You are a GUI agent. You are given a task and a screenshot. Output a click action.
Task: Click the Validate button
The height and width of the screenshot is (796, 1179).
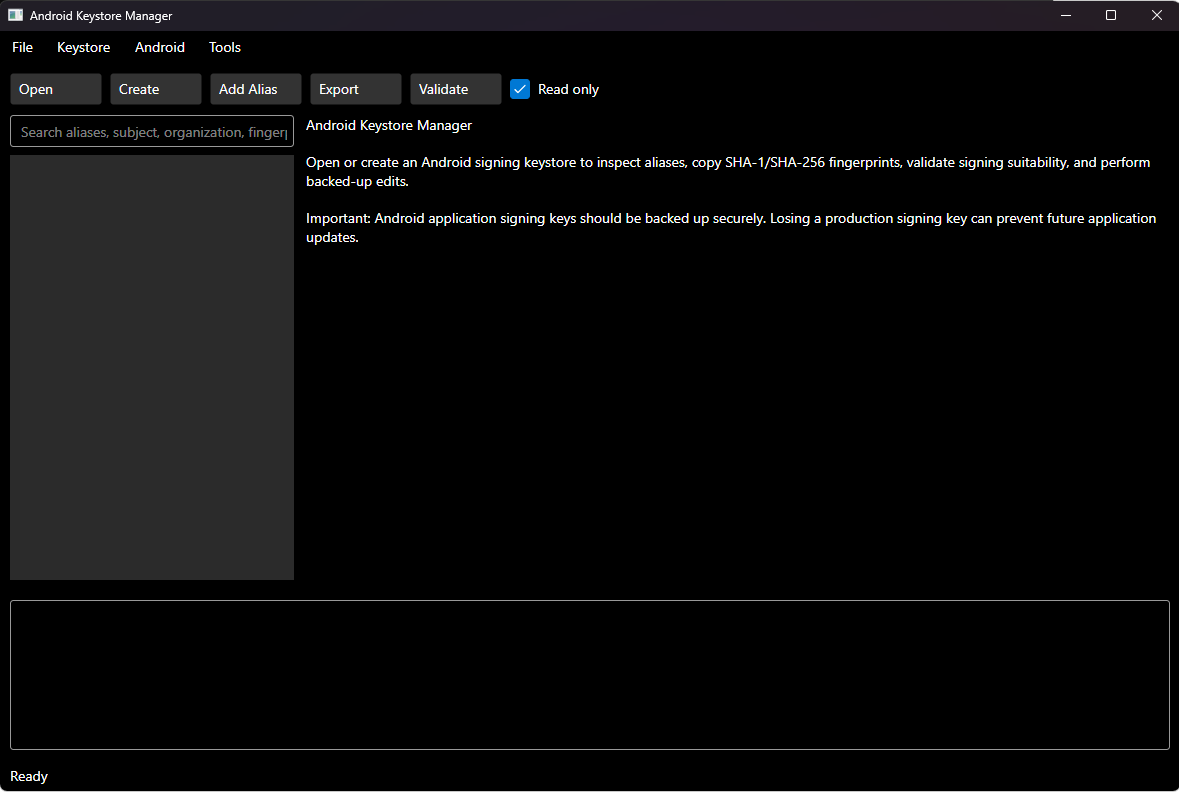456,89
